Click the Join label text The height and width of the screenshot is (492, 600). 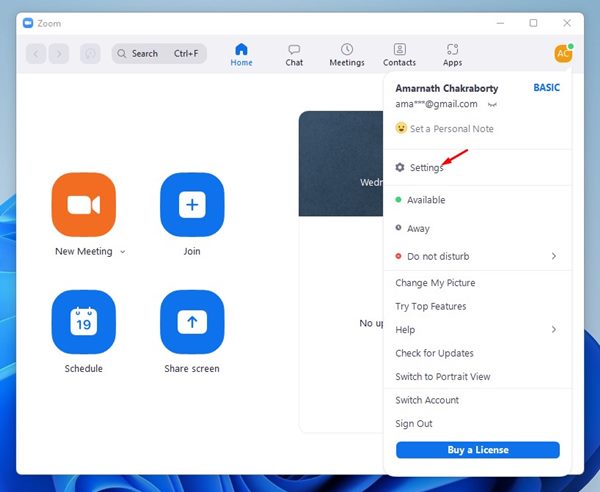[192, 251]
